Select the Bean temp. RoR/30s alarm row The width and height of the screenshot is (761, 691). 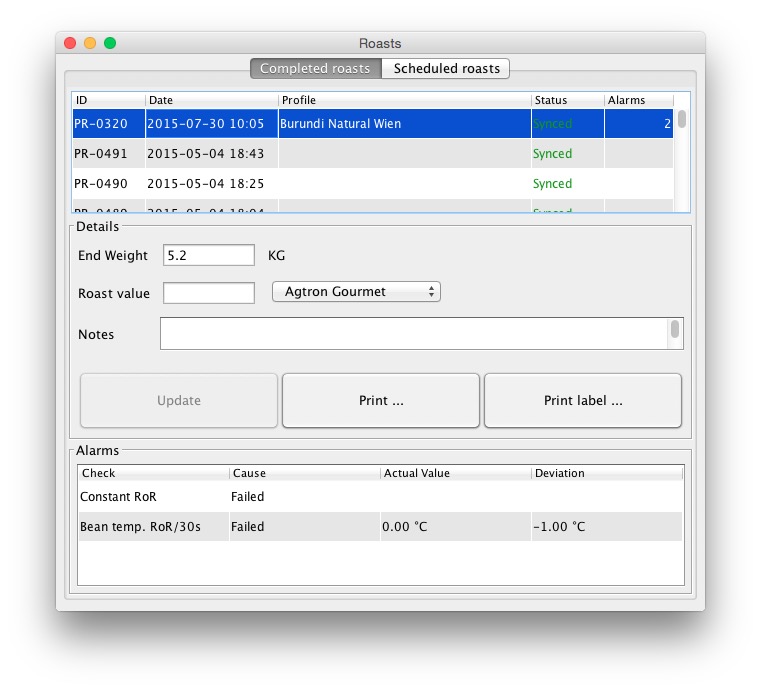(380, 526)
